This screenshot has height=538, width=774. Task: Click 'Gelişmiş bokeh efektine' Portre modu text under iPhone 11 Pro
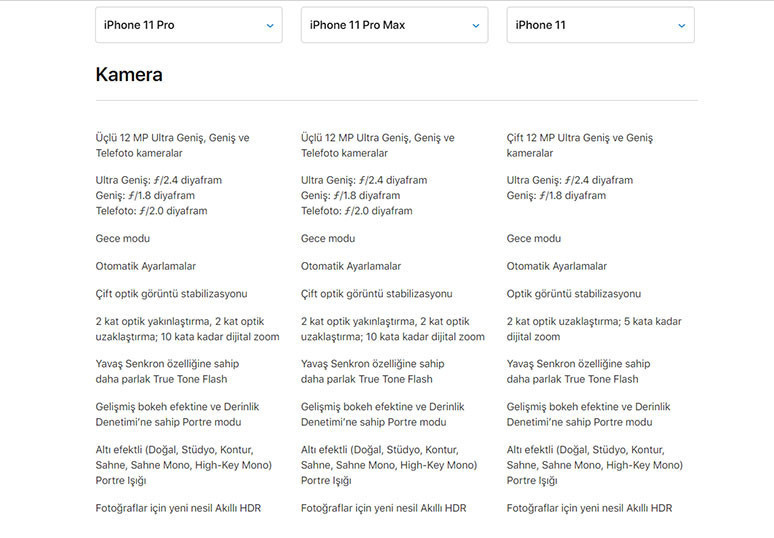177,415
